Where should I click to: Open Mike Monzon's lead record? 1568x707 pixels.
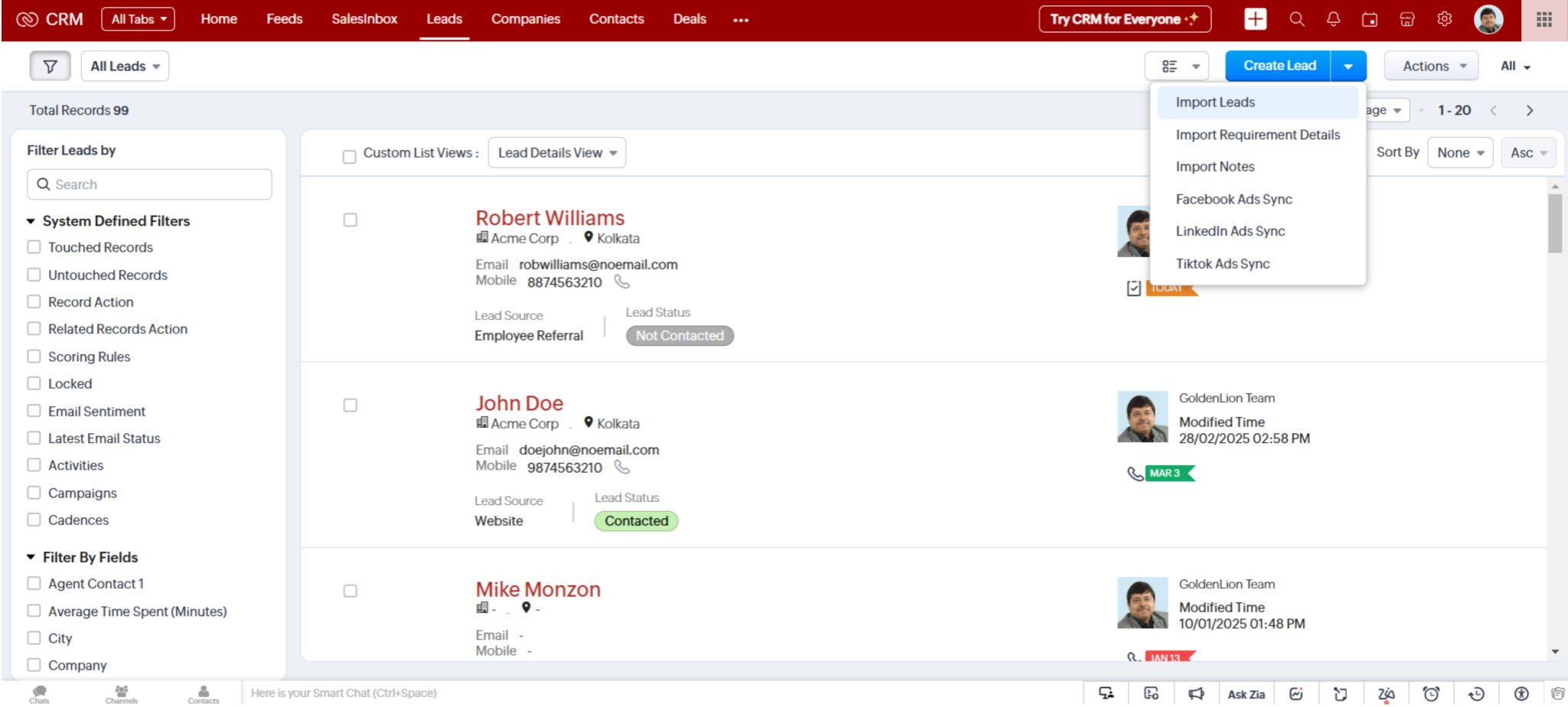[x=537, y=589]
